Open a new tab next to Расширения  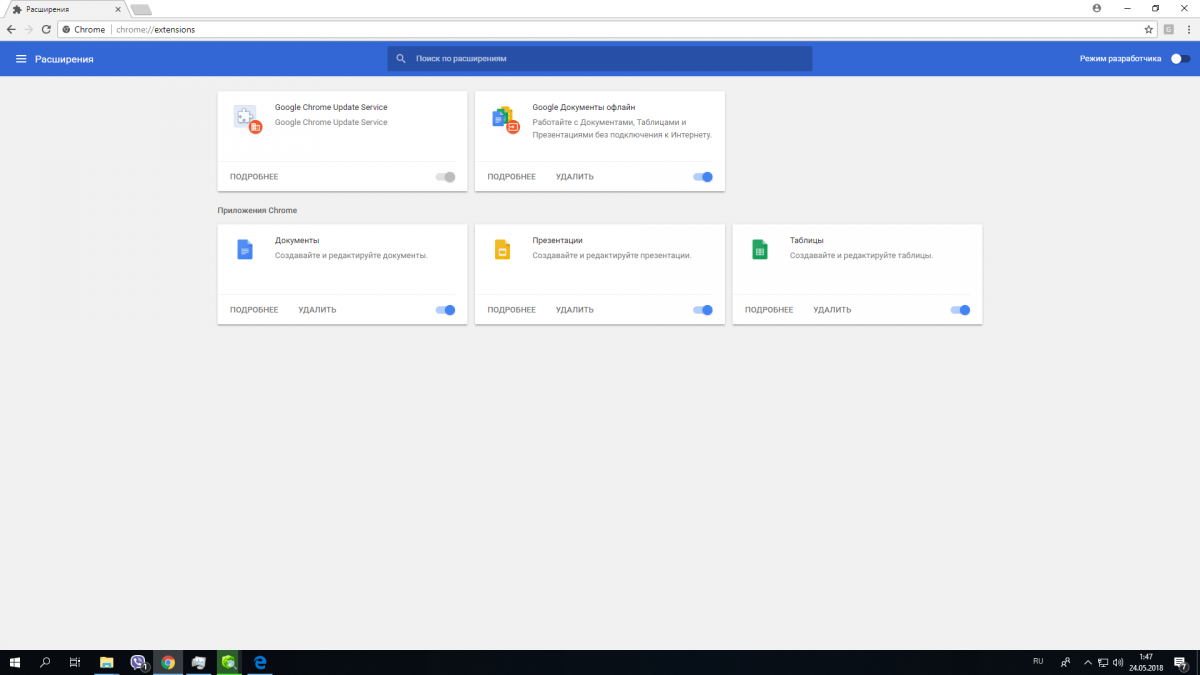[x=141, y=9]
